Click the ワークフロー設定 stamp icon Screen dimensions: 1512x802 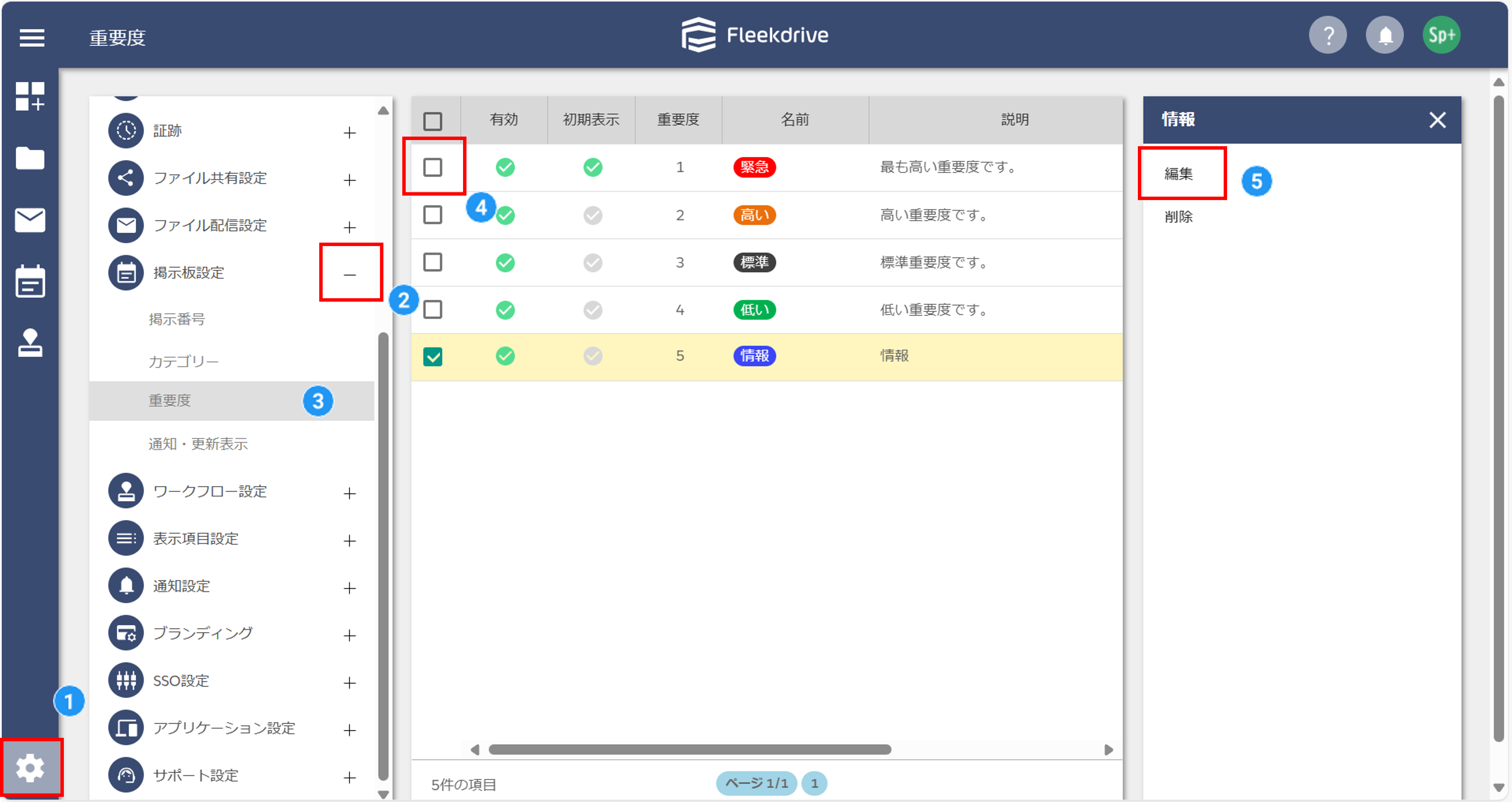[x=126, y=491]
